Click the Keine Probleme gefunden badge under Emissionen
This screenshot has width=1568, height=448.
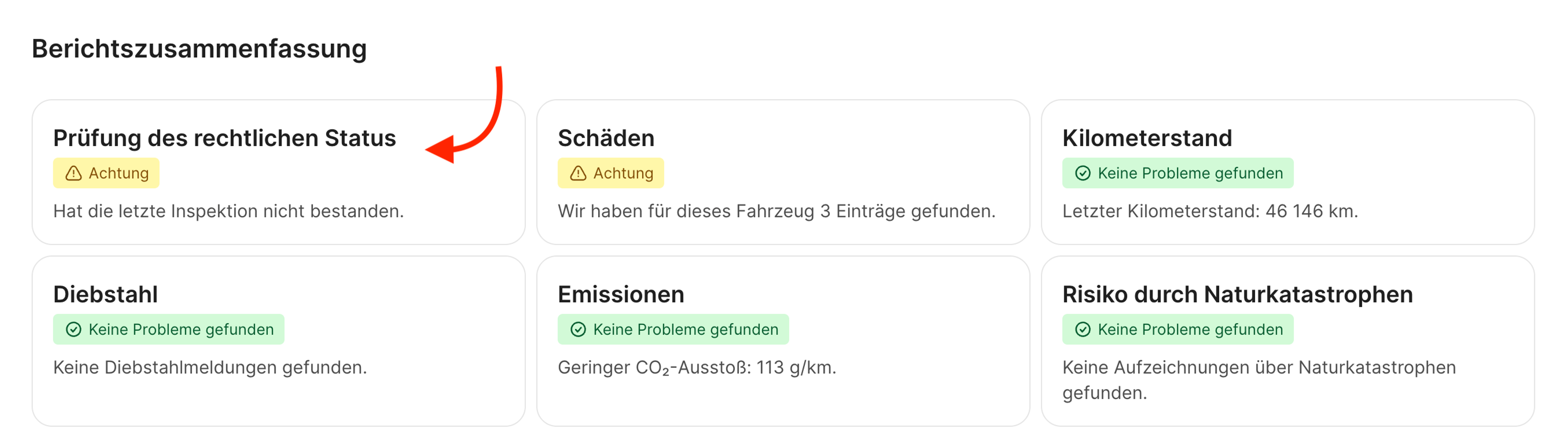coord(673,329)
